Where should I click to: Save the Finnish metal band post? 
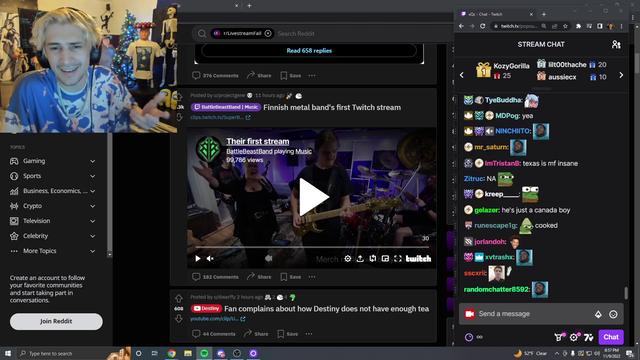point(291,277)
